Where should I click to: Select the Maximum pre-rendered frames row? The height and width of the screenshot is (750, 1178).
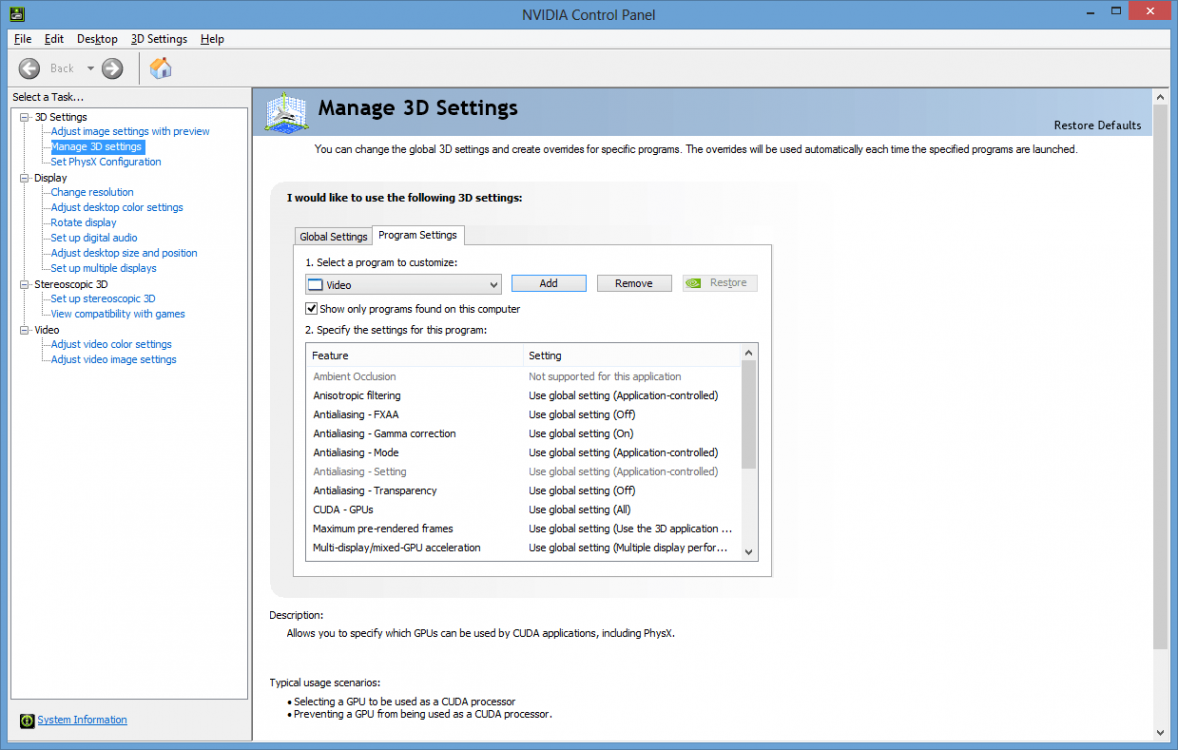point(524,529)
